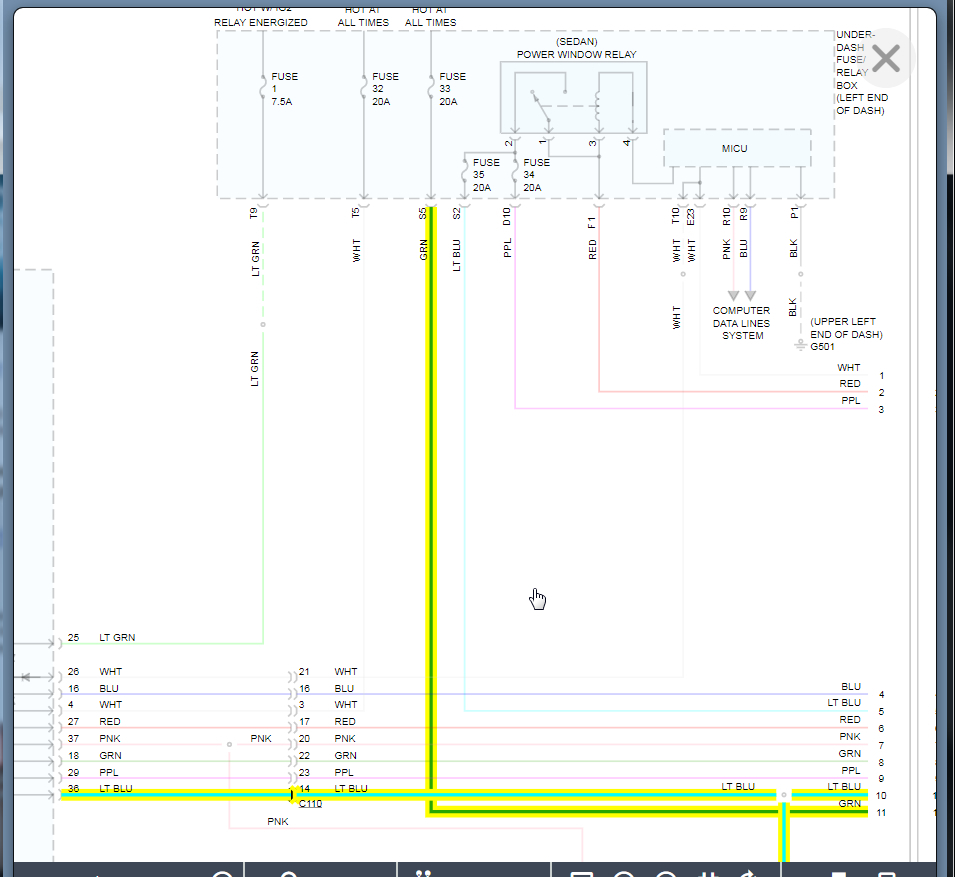
Task: Click the G501 ground label
Action: pyautogui.click(x=822, y=347)
